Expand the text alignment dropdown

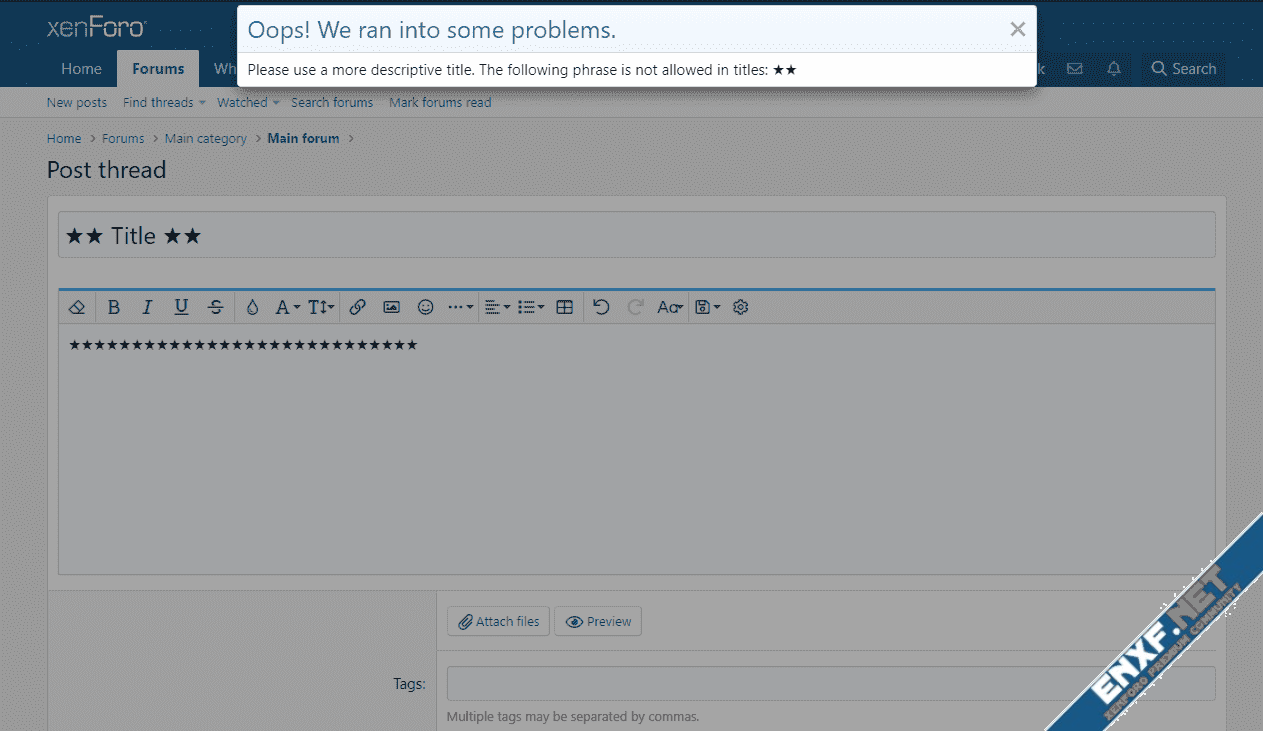tap(496, 308)
